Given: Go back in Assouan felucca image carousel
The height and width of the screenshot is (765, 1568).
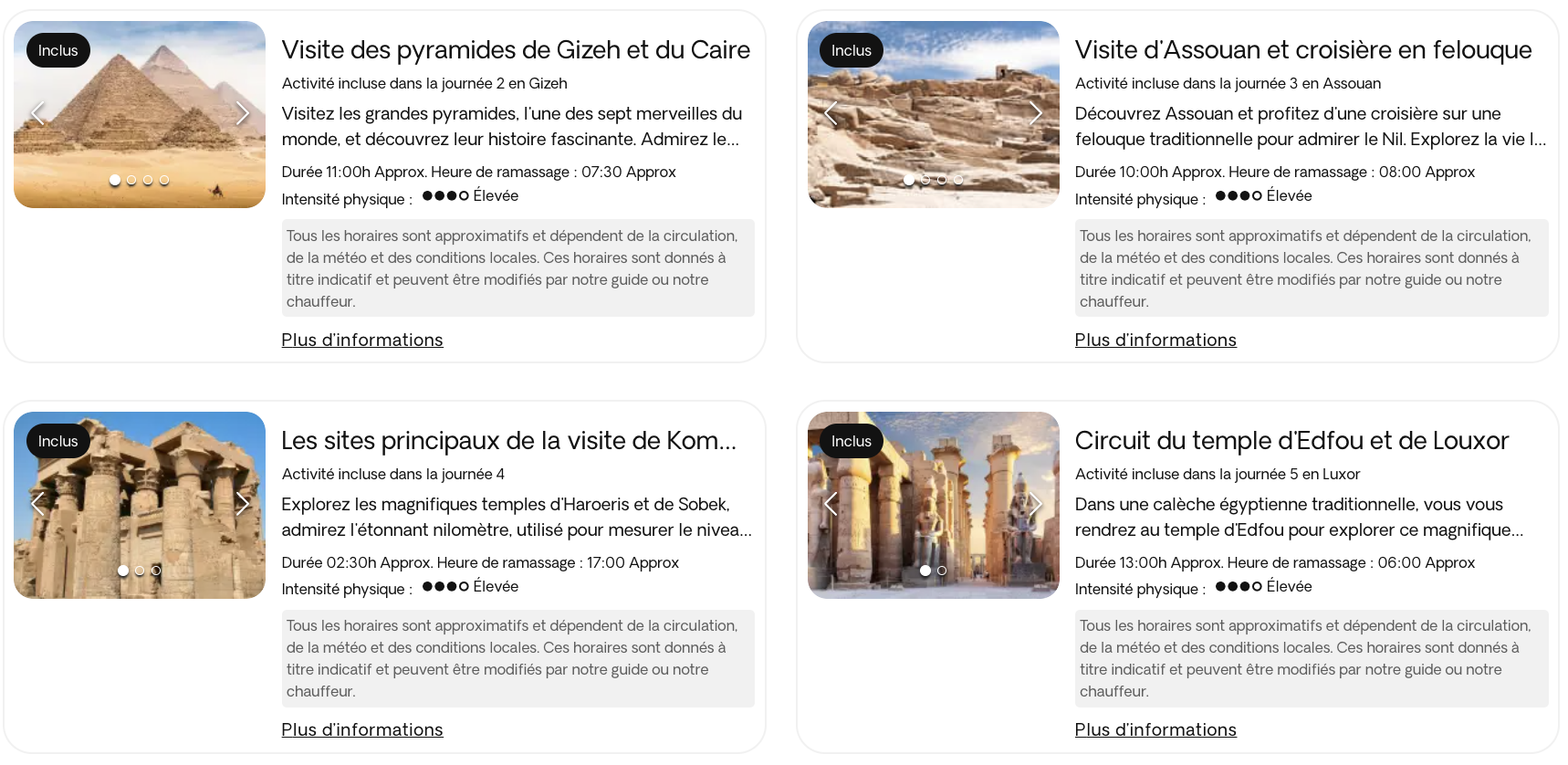Looking at the screenshot, I should (831, 113).
